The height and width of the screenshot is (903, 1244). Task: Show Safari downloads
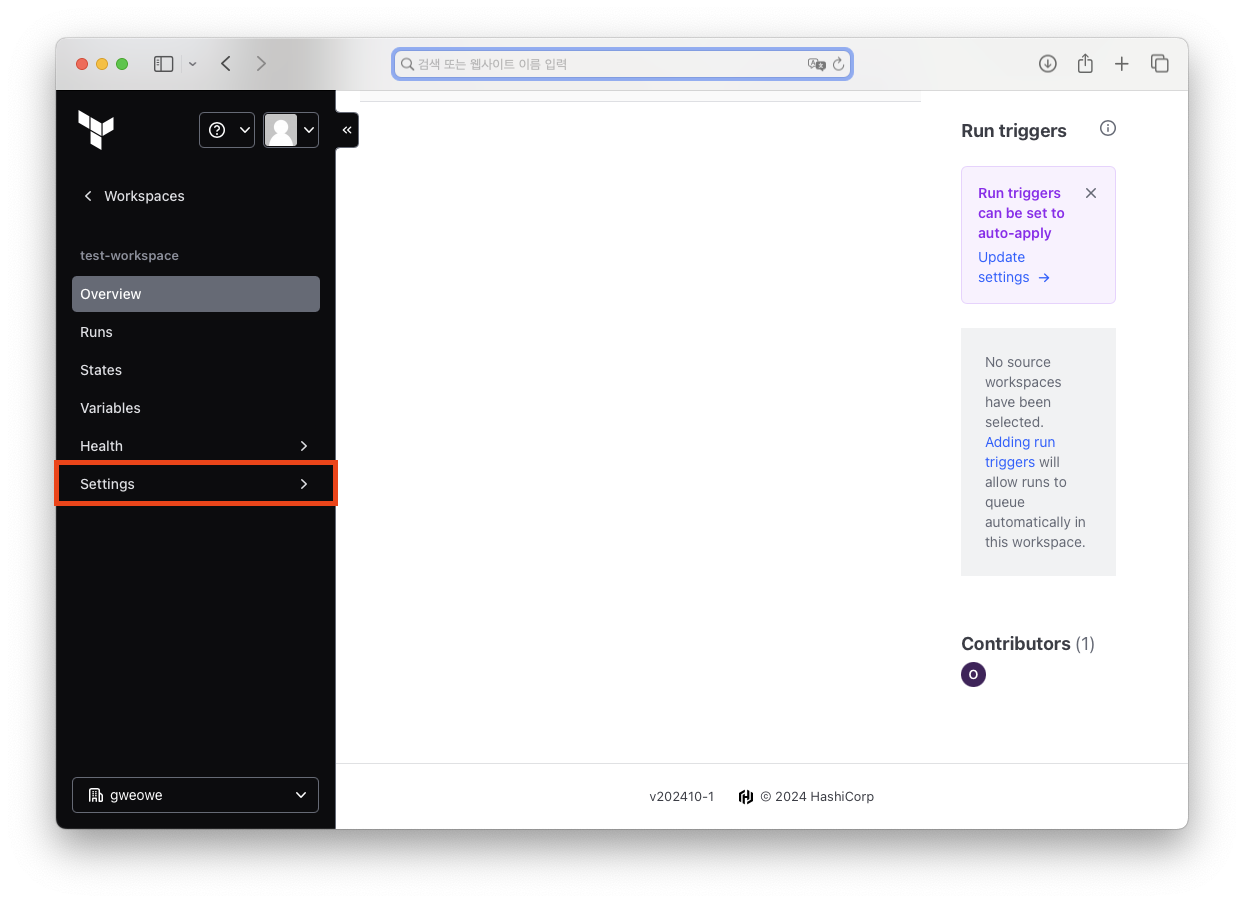(x=1048, y=64)
